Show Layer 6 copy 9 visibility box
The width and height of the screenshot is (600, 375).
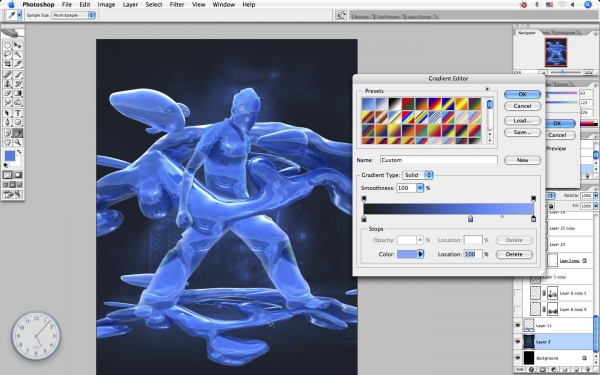click(x=517, y=309)
